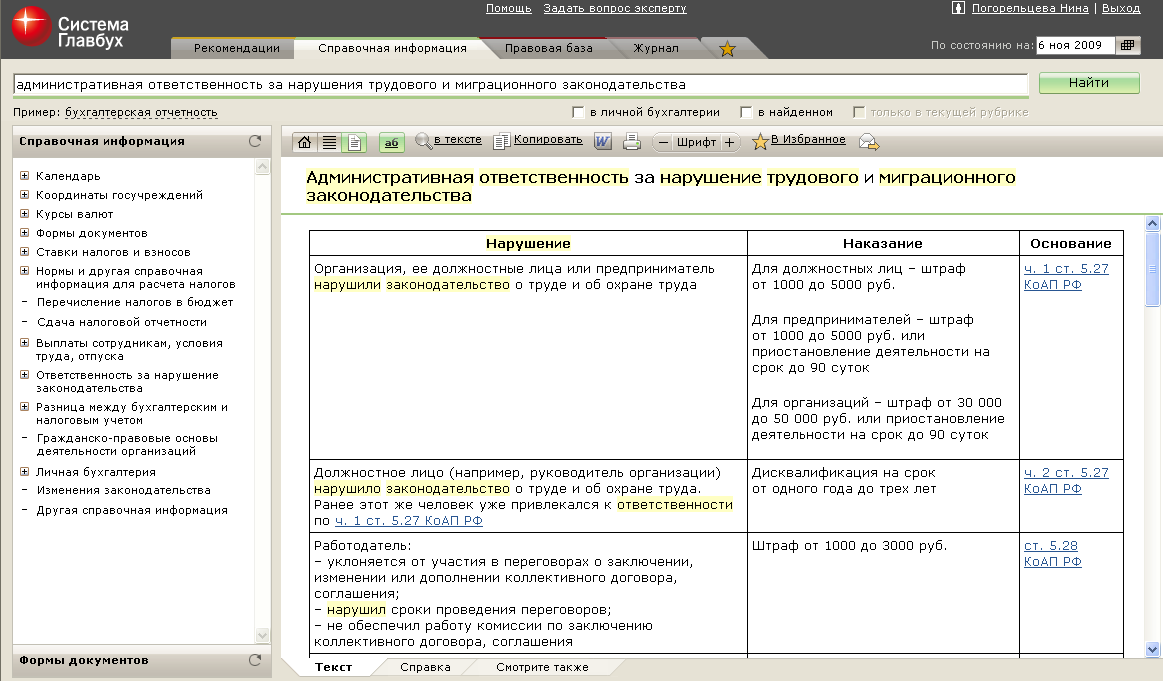
Task: Enable the 'в личной бухгалтерии' checkbox
Action: click(578, 113)
